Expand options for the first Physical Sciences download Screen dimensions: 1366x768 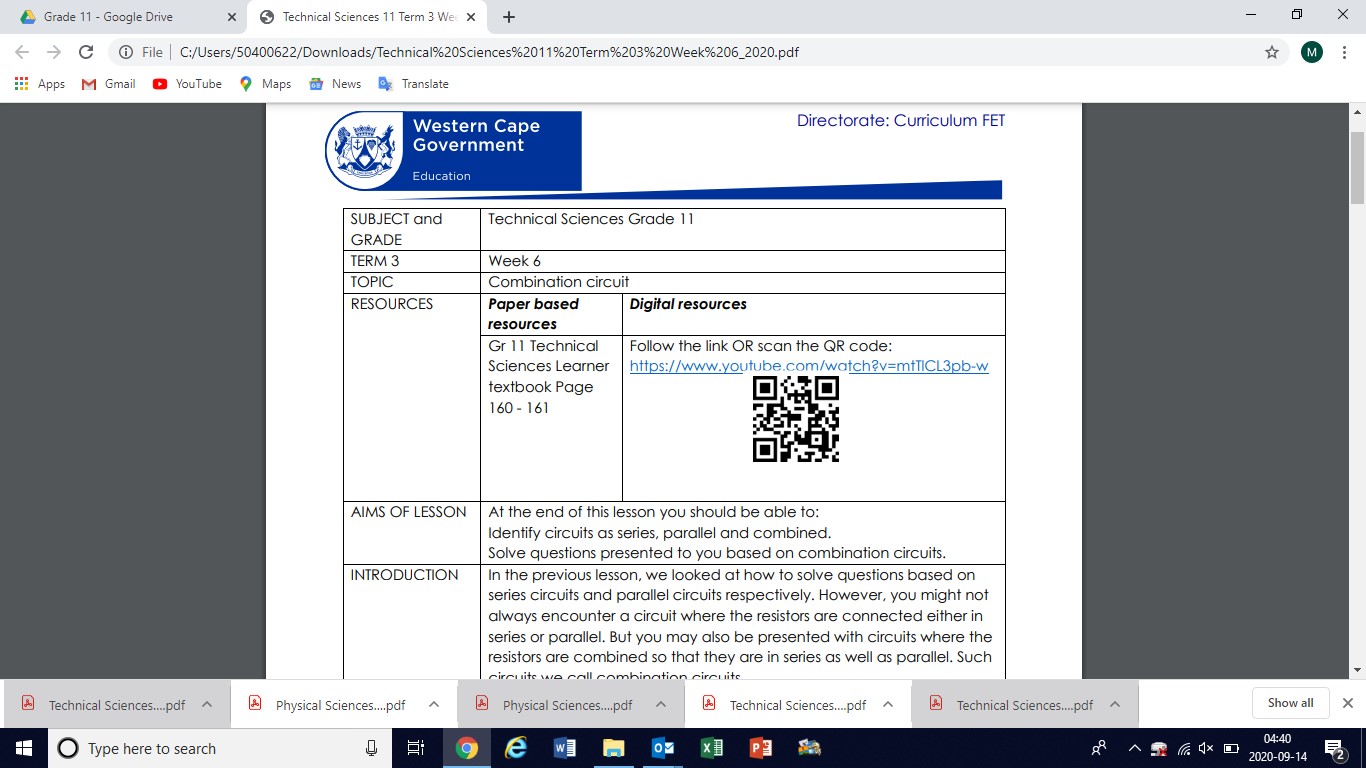pyautogui.click(x=434, y=705)
